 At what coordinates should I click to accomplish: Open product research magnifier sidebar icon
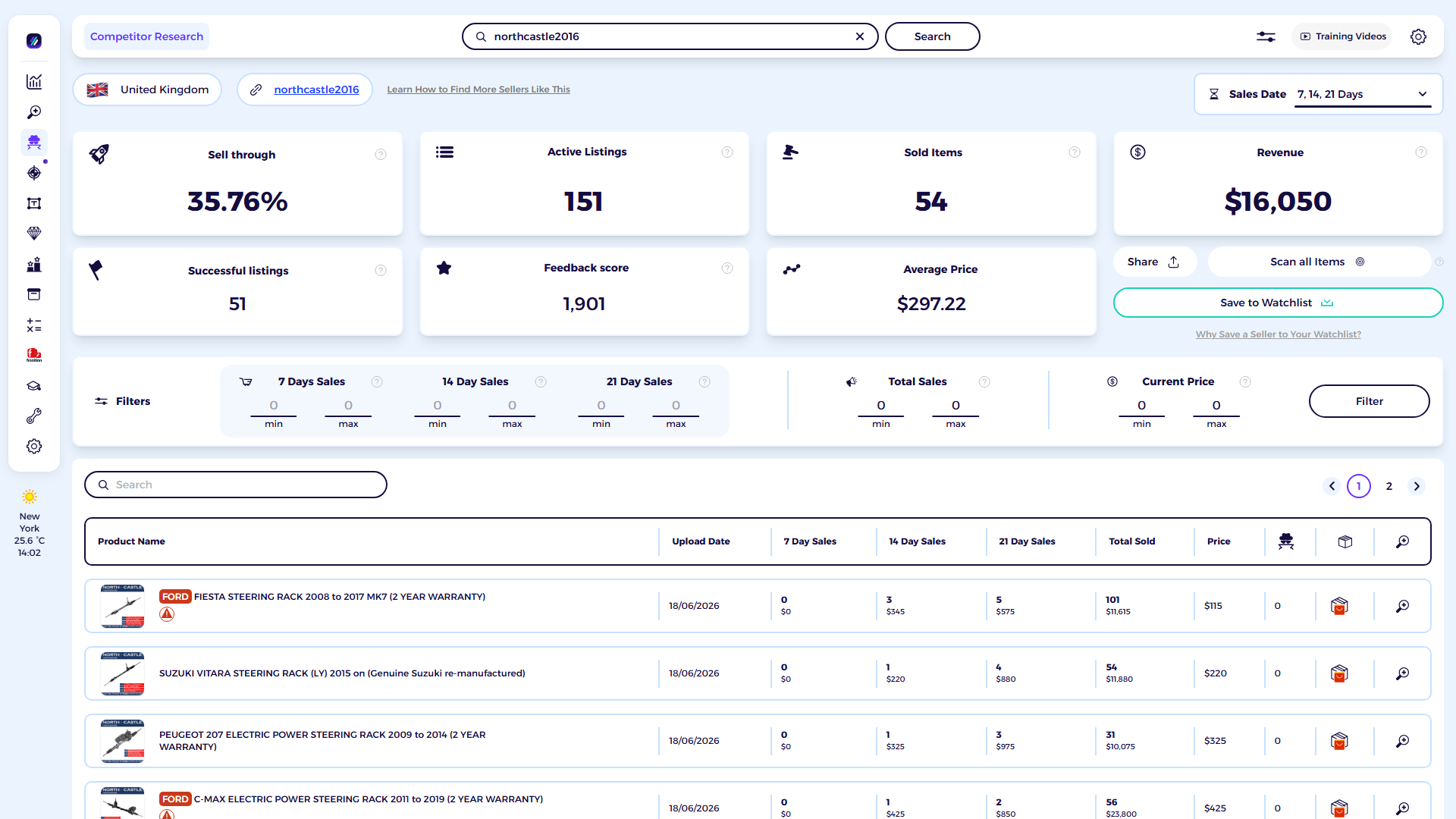click(34, 112)
